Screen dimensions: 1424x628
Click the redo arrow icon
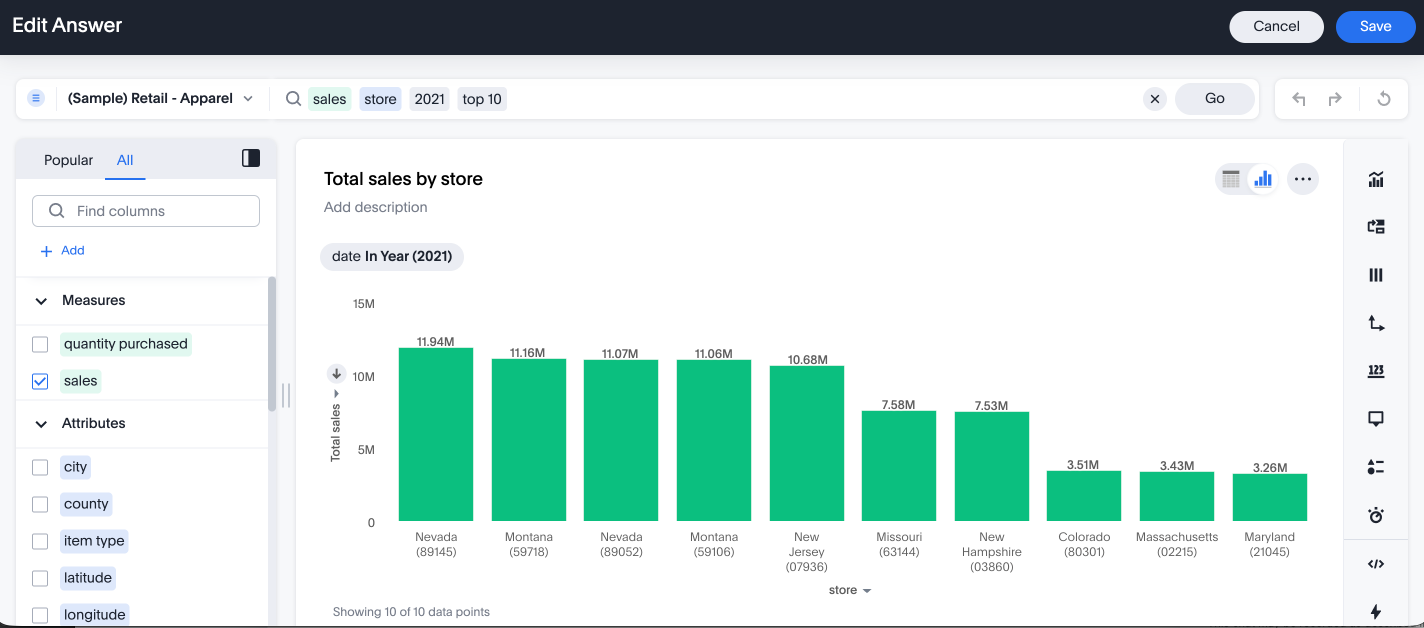[1335, 99]
